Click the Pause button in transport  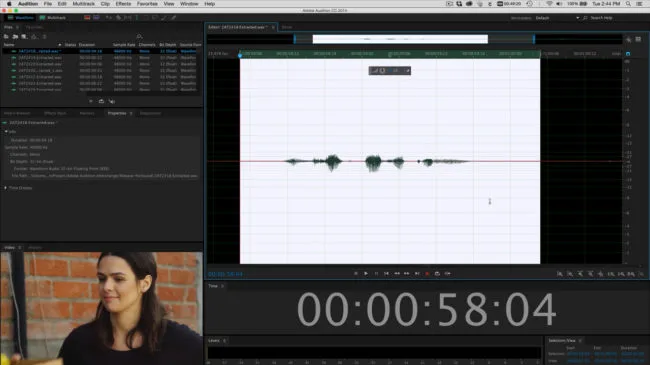376,274
